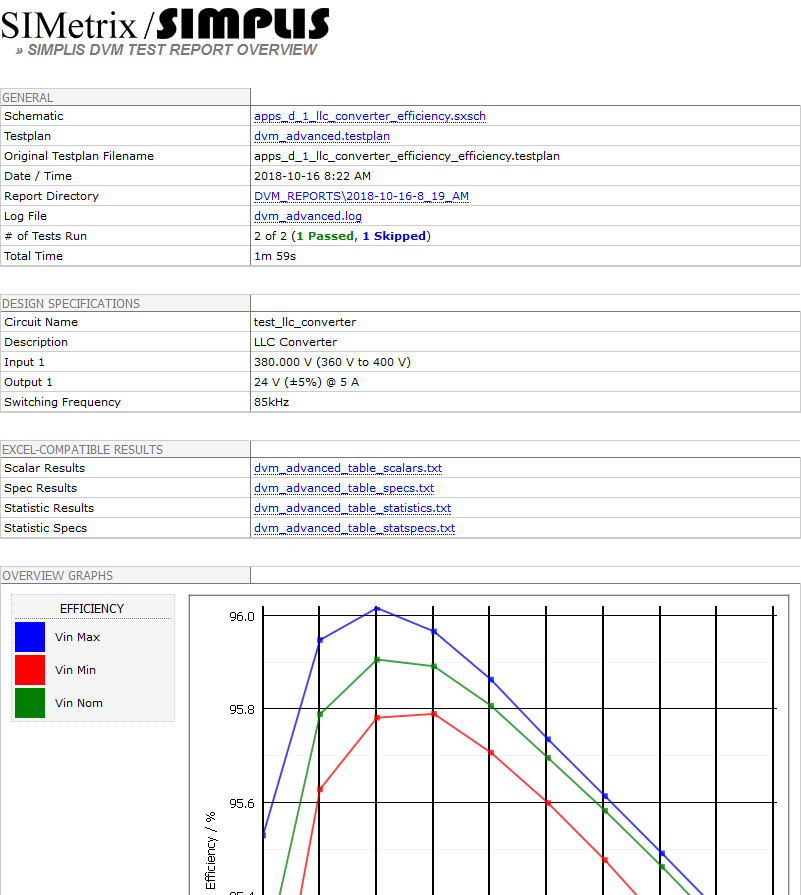The width and height of the screenshot is (801, 895).
Task: Click the '1 Skipped' test result text
Action: pos(394,236)
